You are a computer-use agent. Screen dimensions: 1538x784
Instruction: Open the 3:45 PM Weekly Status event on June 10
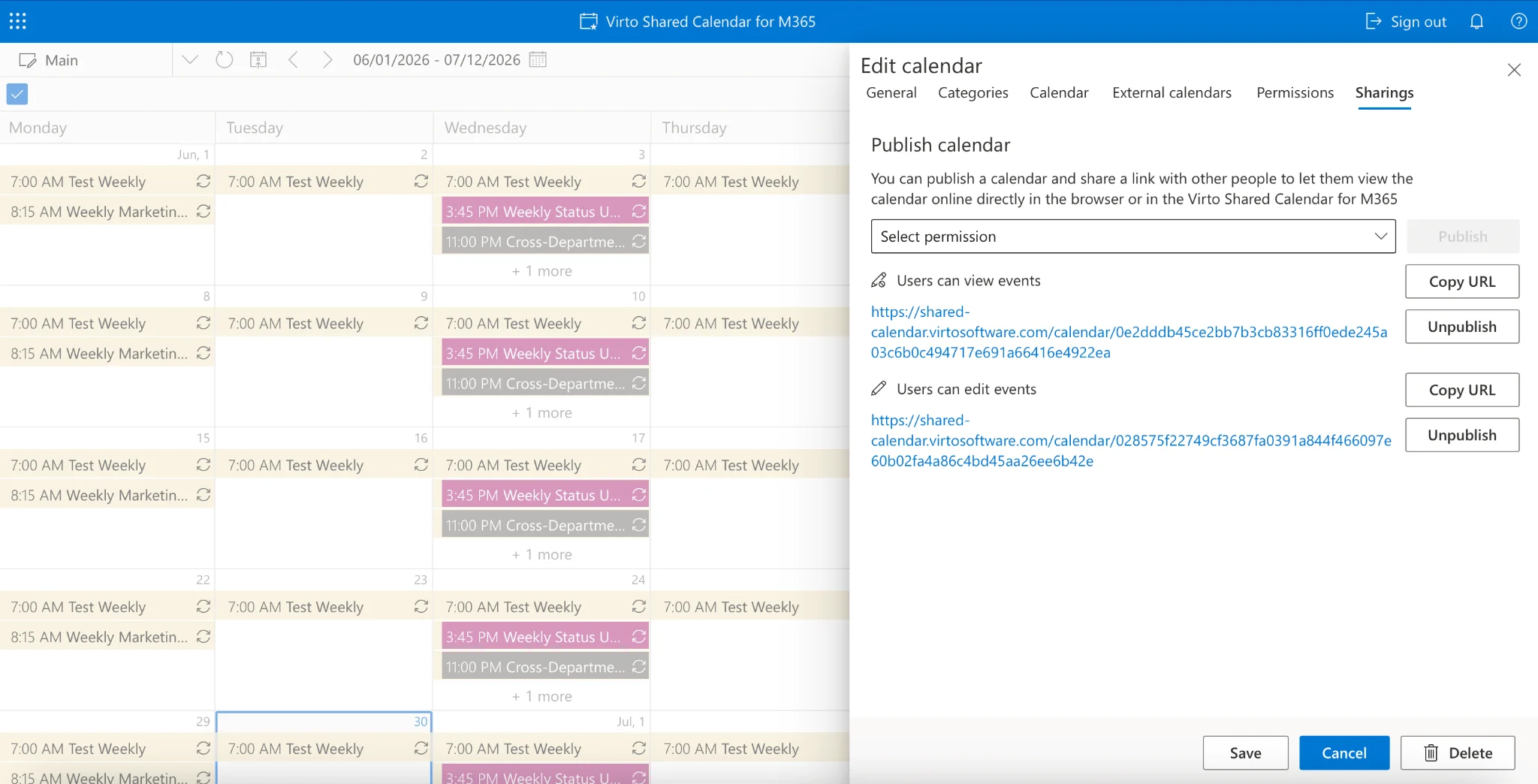[x=545, y=353]
